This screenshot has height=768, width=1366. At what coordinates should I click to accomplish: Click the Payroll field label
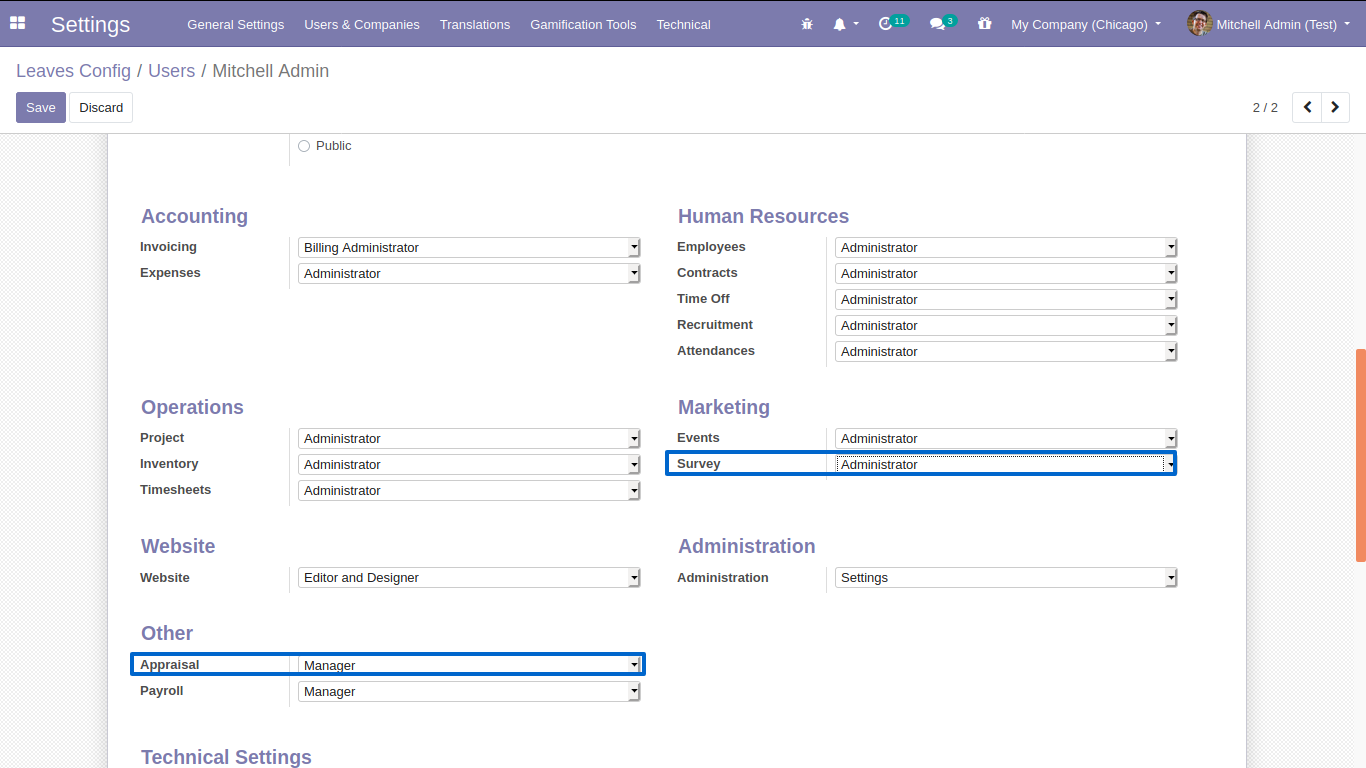pos(161,691)
